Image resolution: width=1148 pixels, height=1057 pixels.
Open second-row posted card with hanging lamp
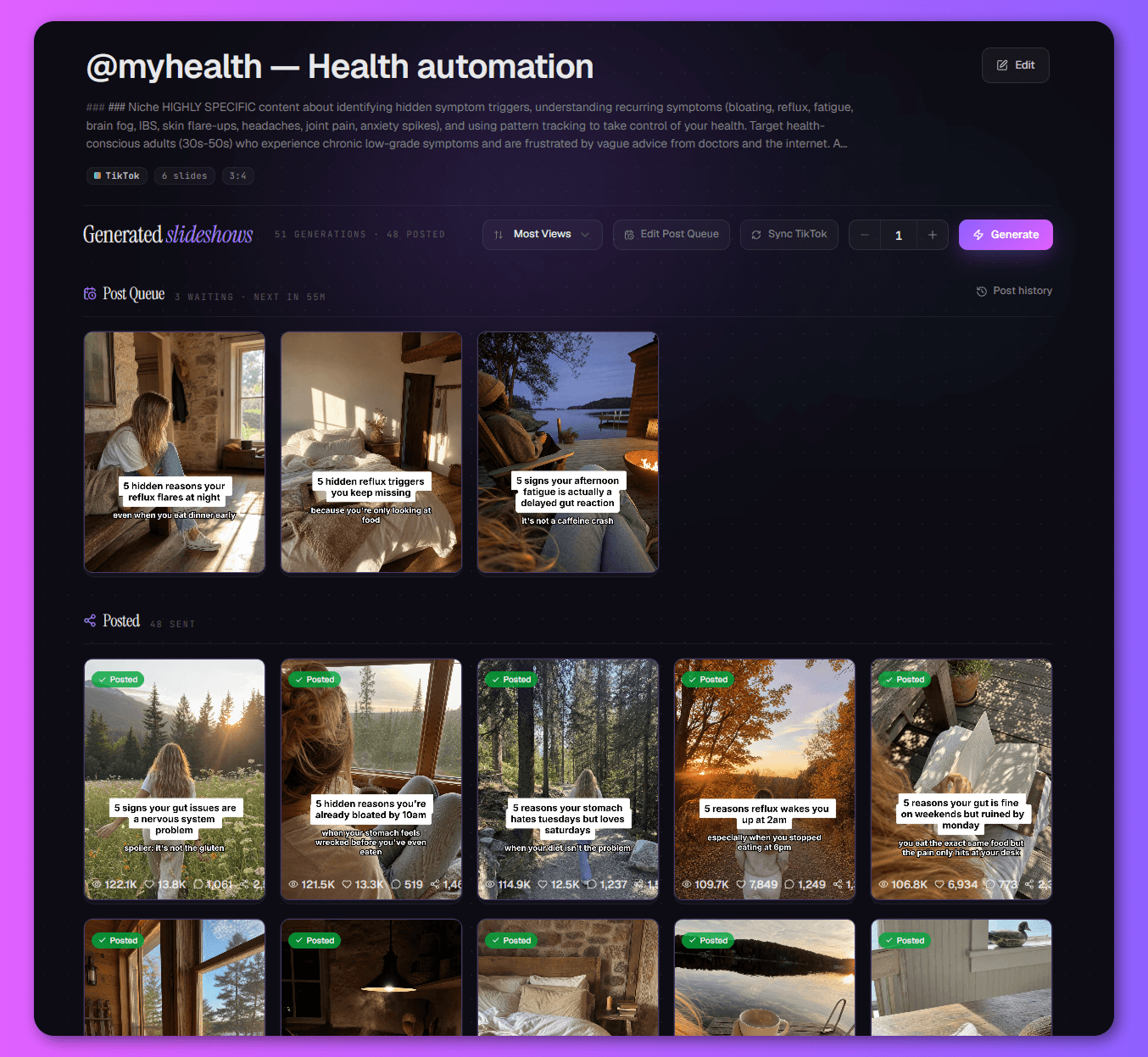(371, 977)
